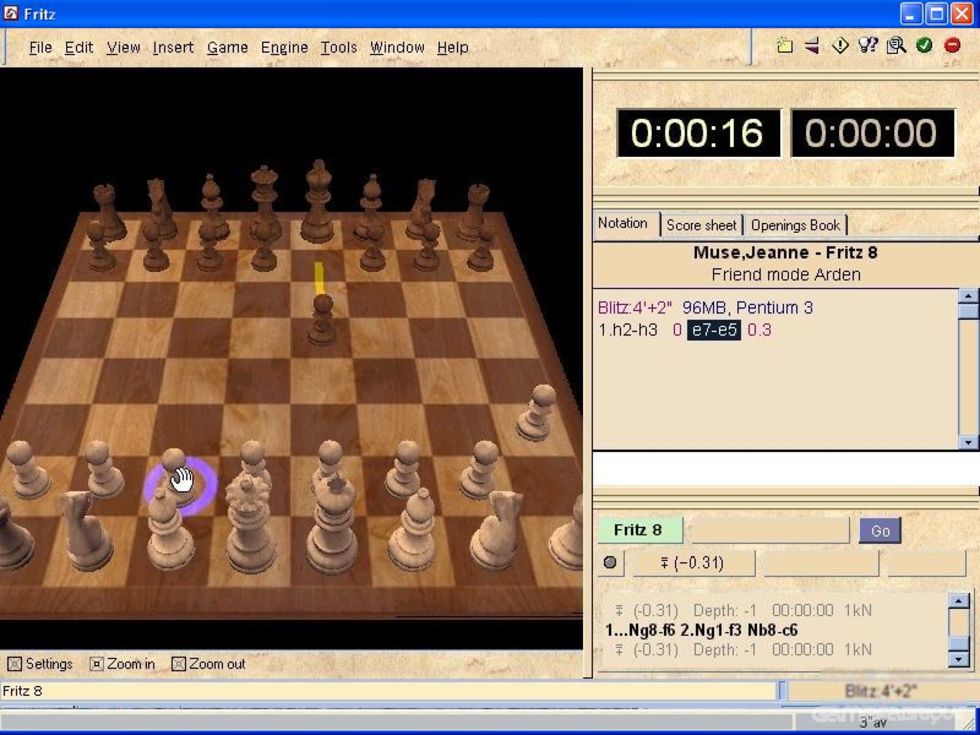Image resolution: width=980 pixels, height=735 pixels.
Task: Click the engine evaluation (-0.31) button
Action: point(692,562)
